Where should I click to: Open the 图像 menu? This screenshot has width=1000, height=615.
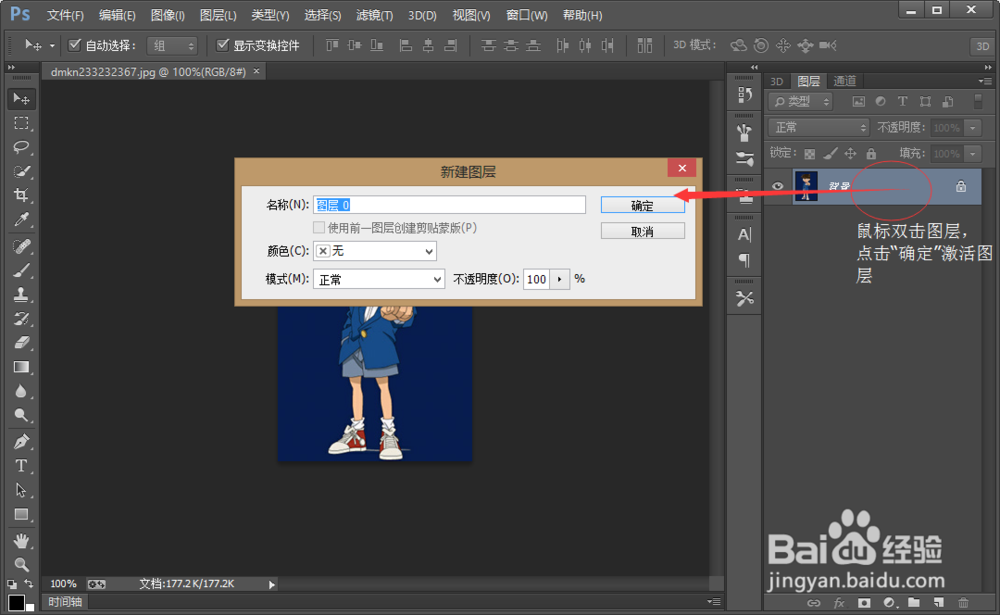(x=168, y=15)
